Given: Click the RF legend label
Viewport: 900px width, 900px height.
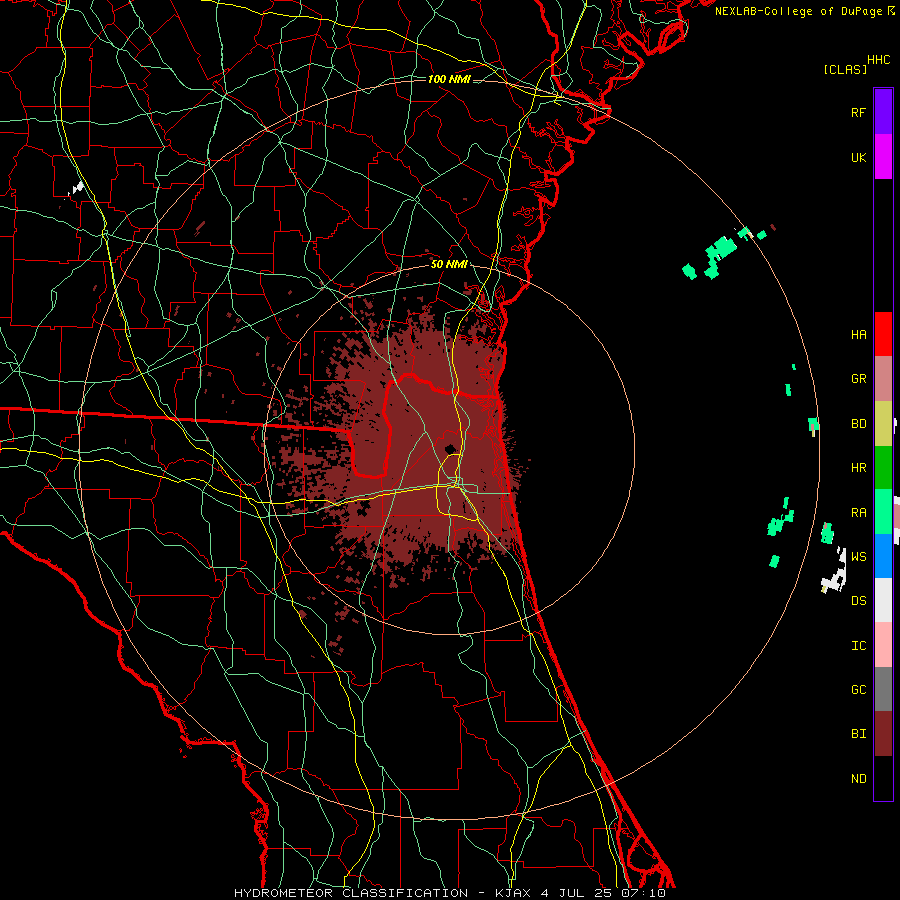Looking at the screenshot, I should tap(858, 112).
